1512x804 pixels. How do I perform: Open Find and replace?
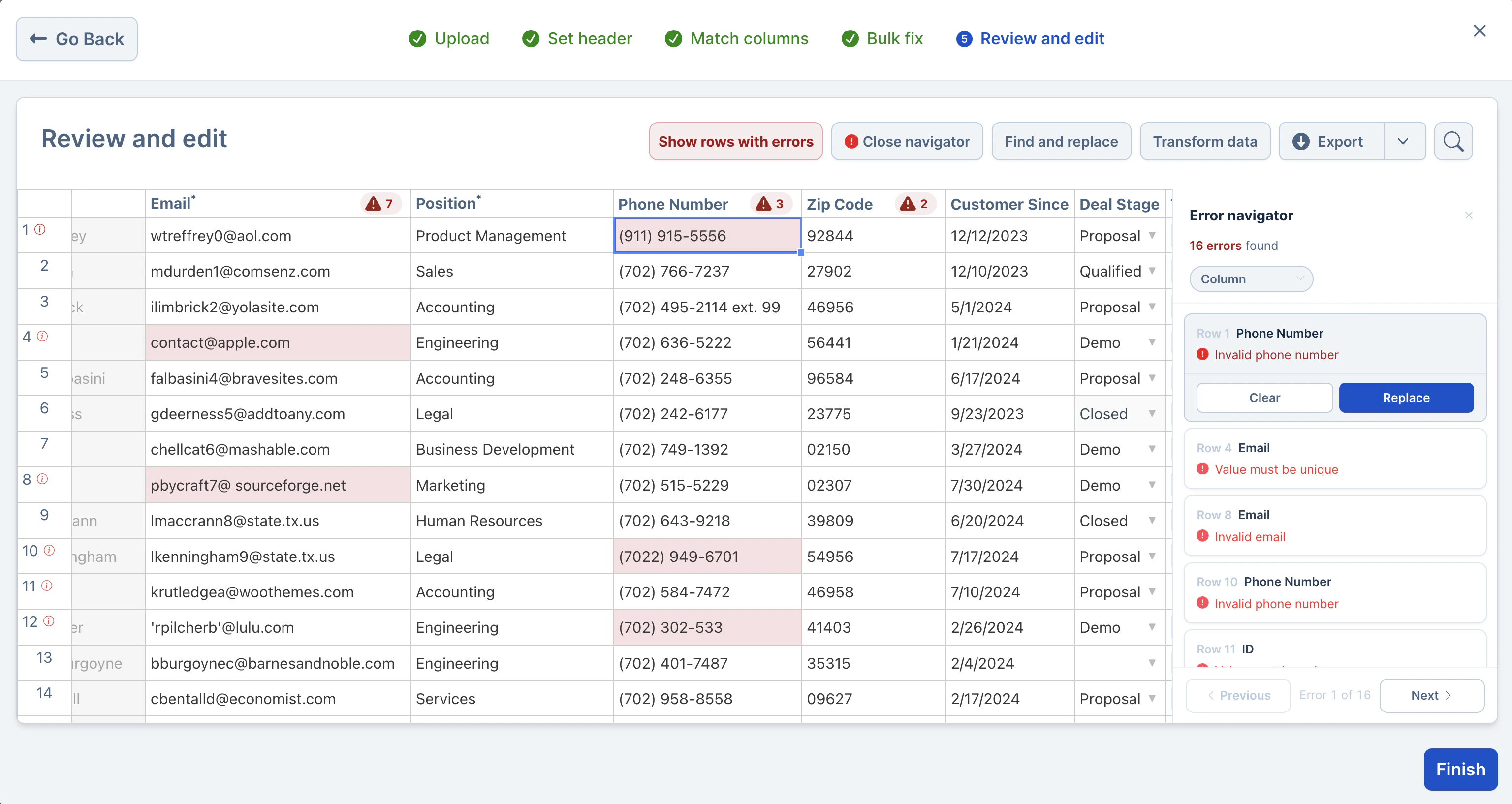pyautogui.click(x=1061, y=141)
